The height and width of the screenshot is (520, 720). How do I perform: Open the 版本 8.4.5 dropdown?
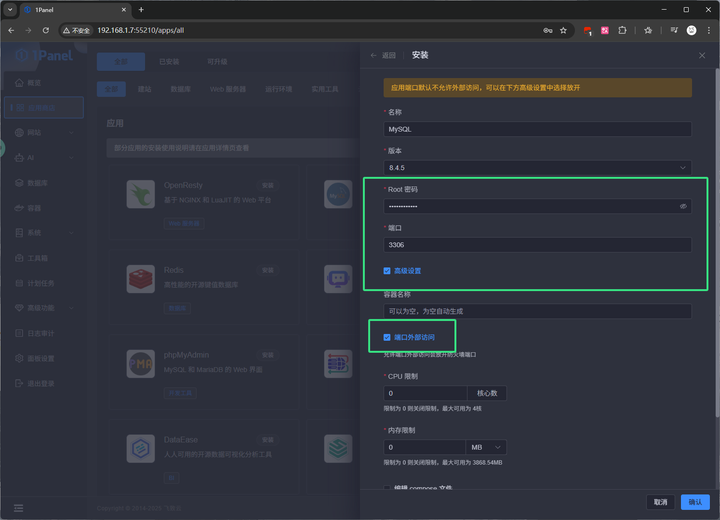point(537,168)
